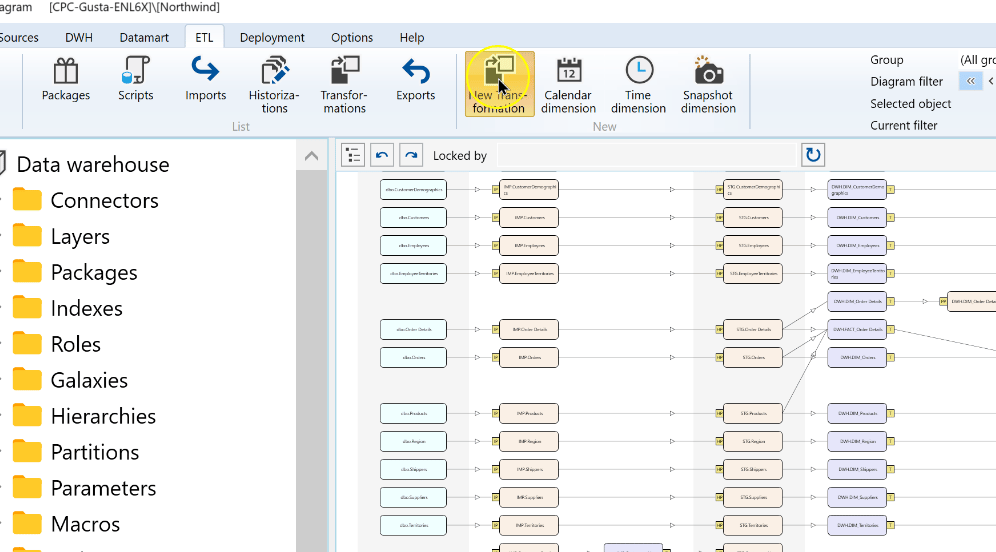
Task: Open the Sources ribbon tab
Action: tap(19, 37)
